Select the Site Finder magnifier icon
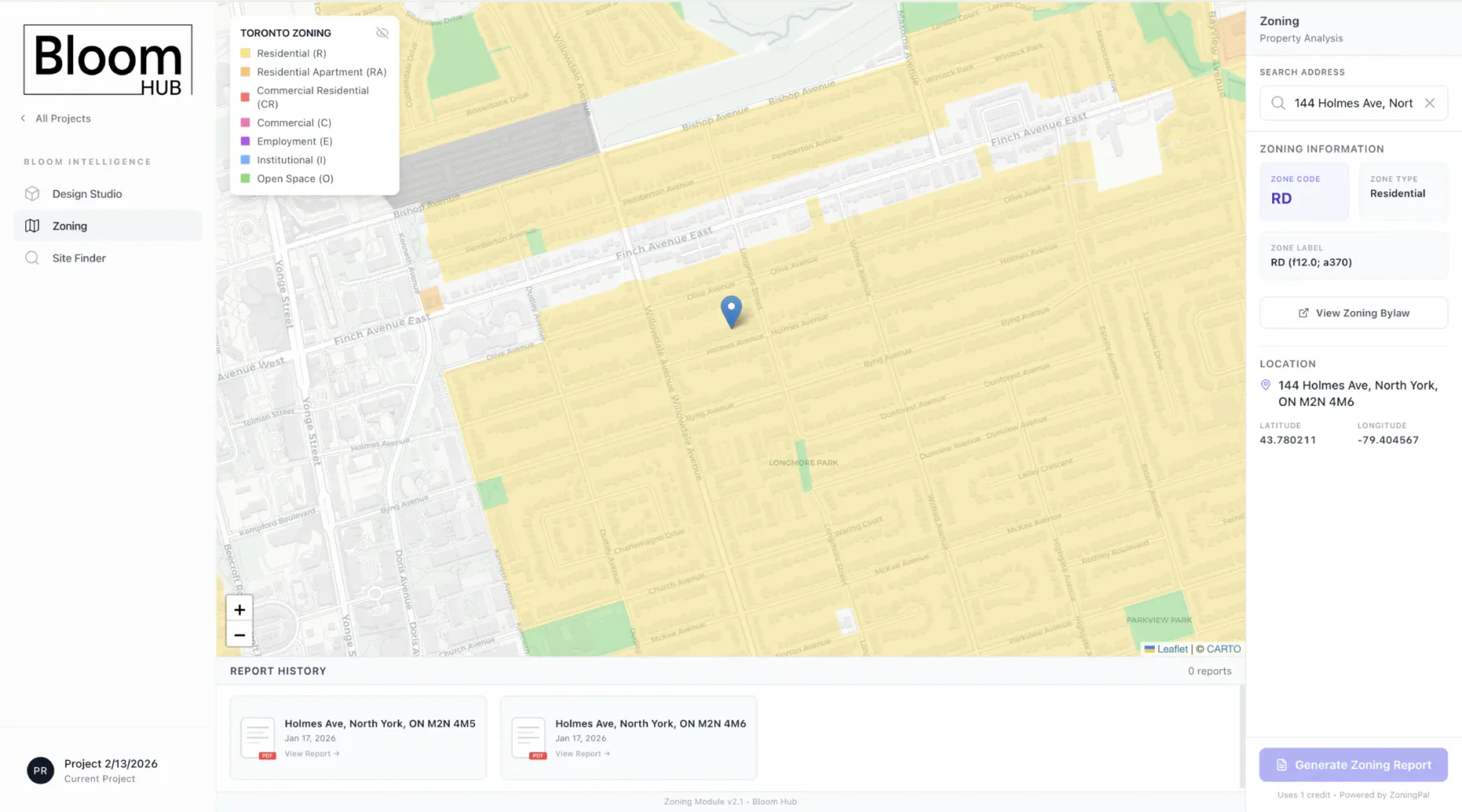1462x812 pixels. [x=32, y=257]
